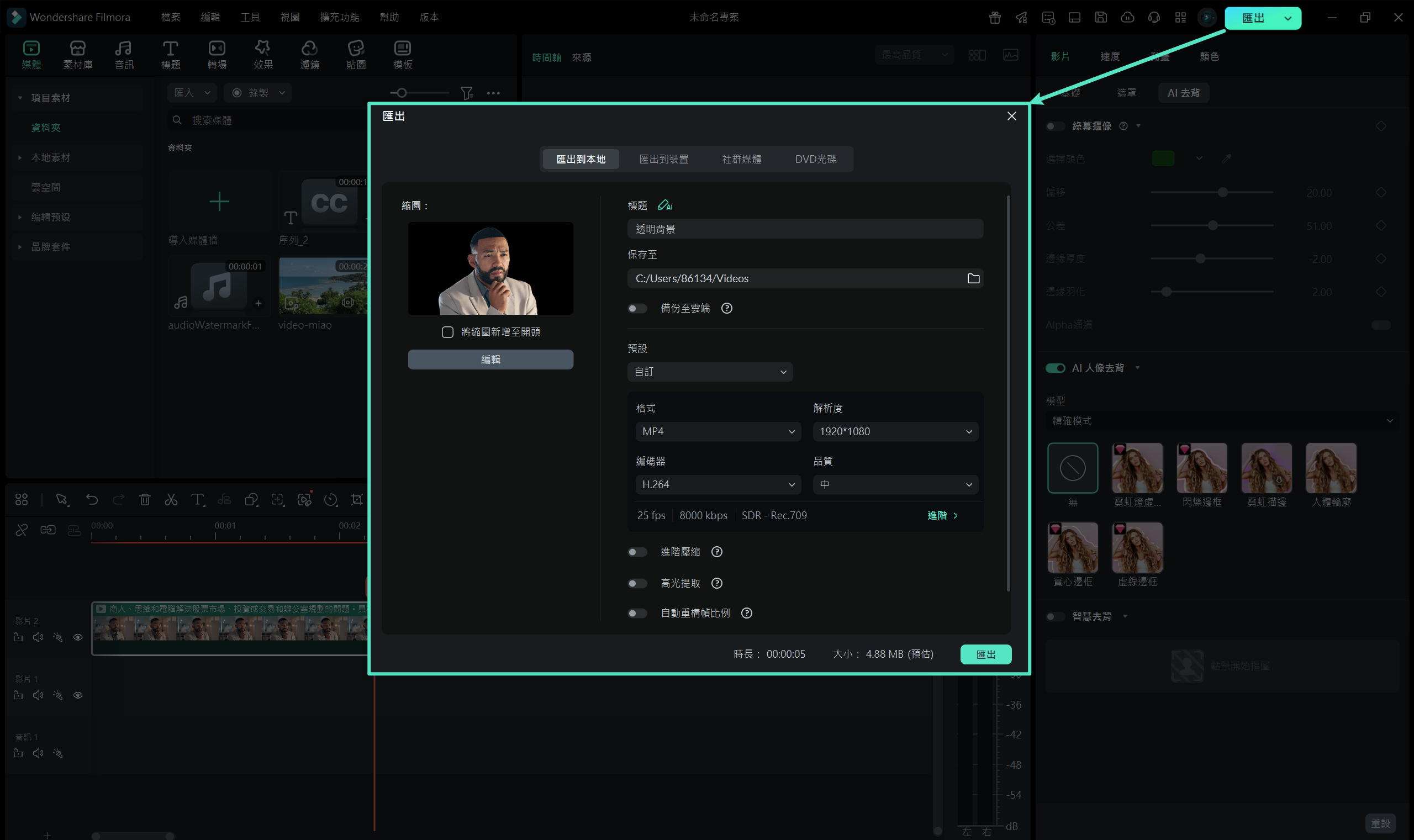The width and height of the screenshot is (1414, 840).
Task: Click the AI title generator icon
Action: click(664, 205)
